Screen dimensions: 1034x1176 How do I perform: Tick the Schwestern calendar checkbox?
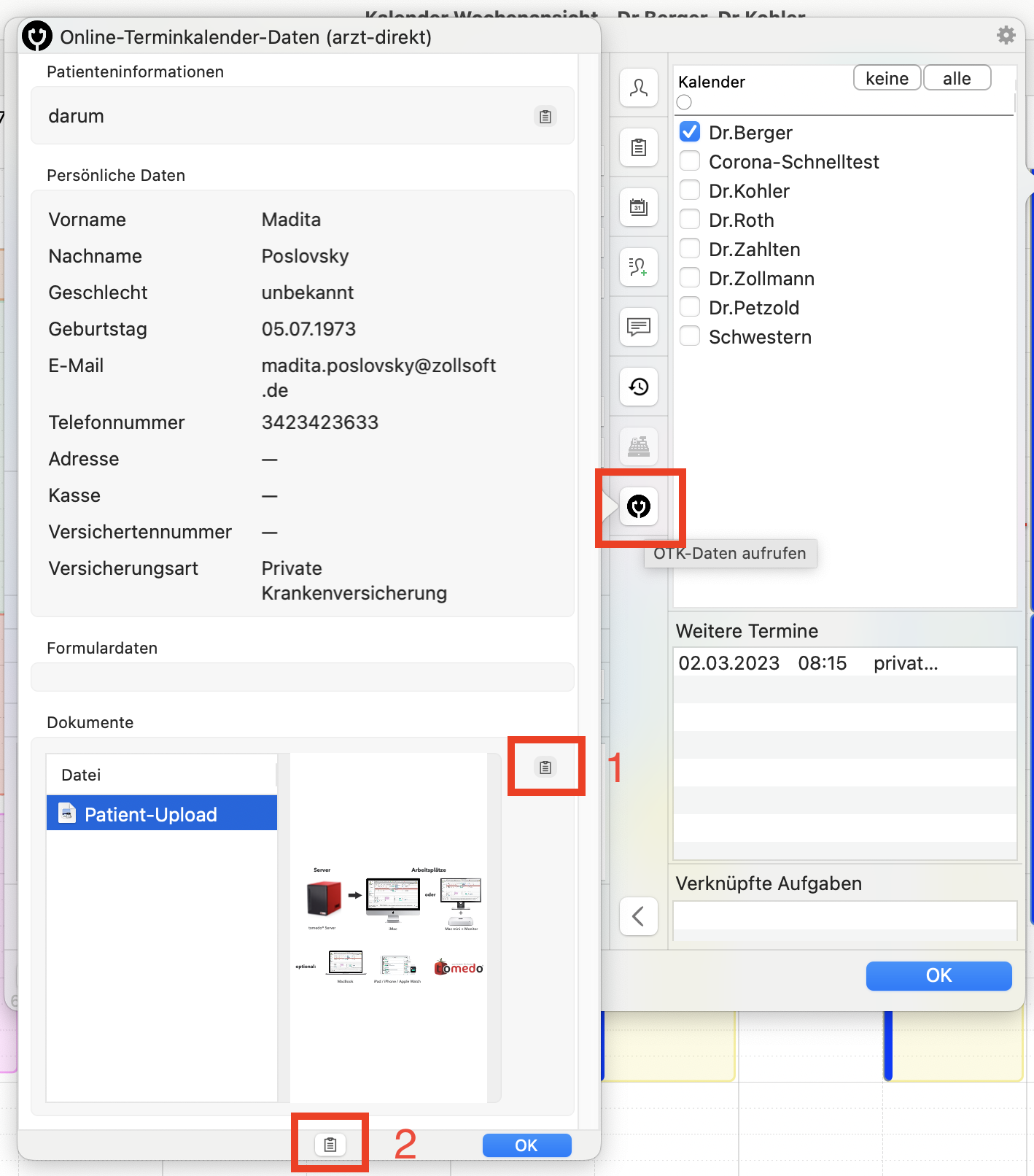690,336
